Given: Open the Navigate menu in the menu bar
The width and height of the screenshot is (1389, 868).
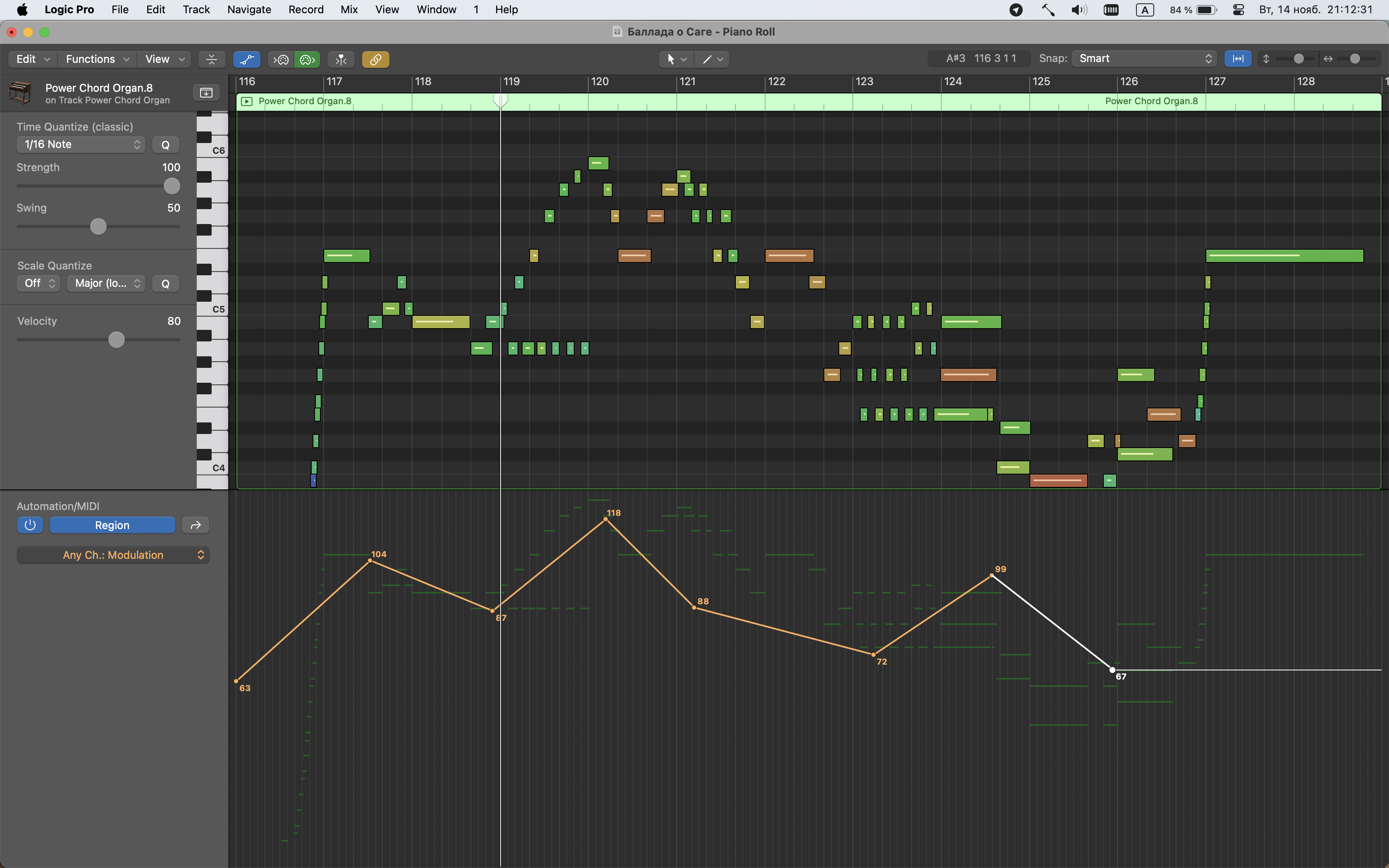Looking at the screenshot, I should point(248,10).
